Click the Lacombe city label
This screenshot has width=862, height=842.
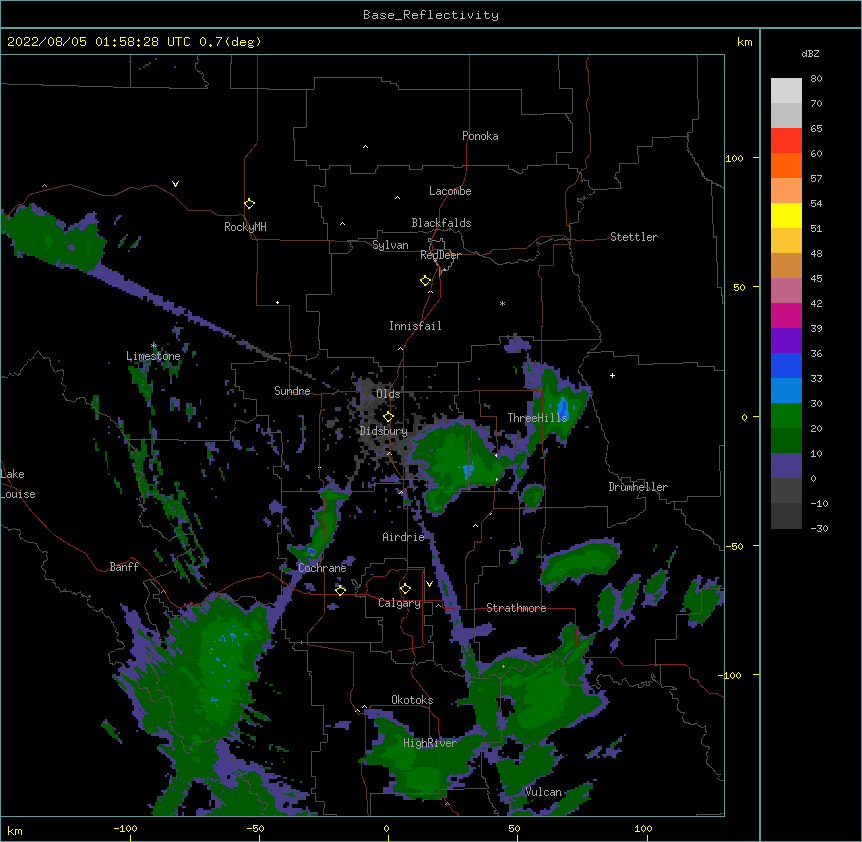tap(450, 191)
